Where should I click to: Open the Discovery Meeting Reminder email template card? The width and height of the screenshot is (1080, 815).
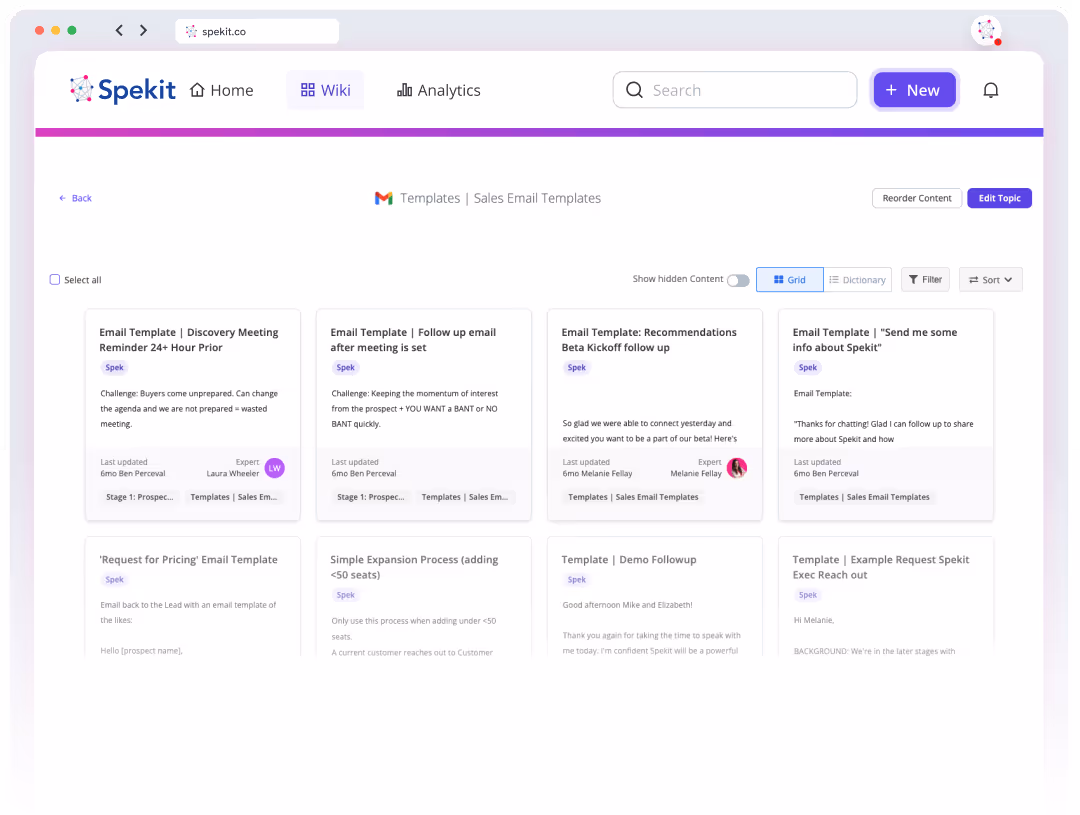pos(193,415)
